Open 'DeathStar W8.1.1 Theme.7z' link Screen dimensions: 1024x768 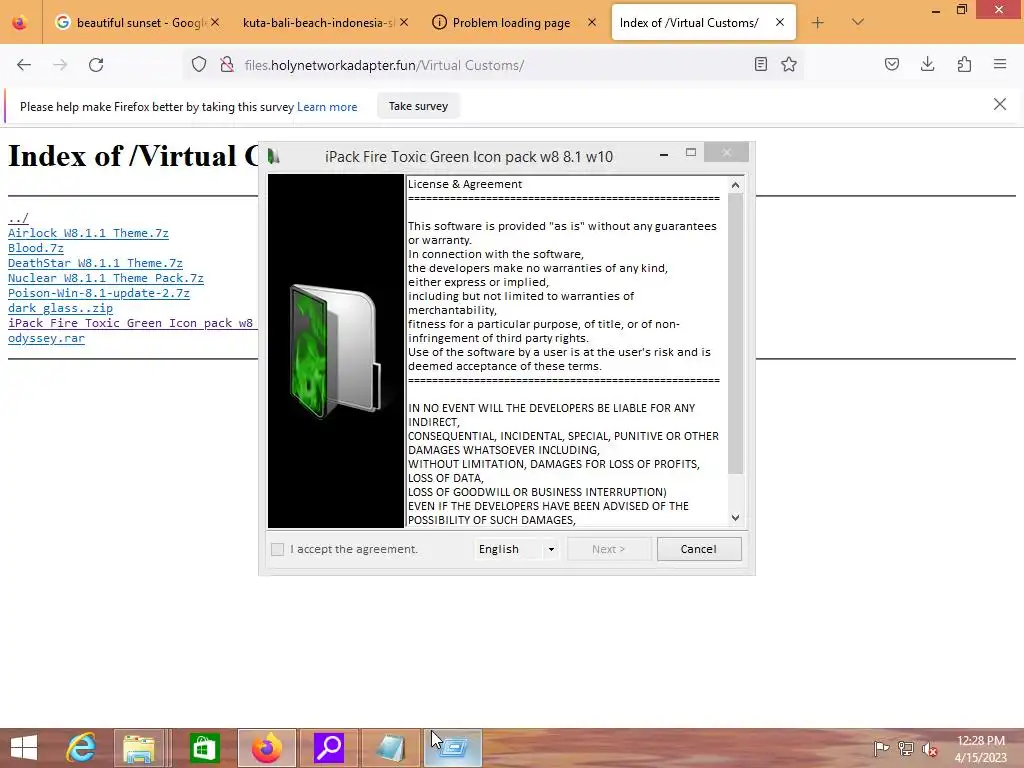[95, 263]
